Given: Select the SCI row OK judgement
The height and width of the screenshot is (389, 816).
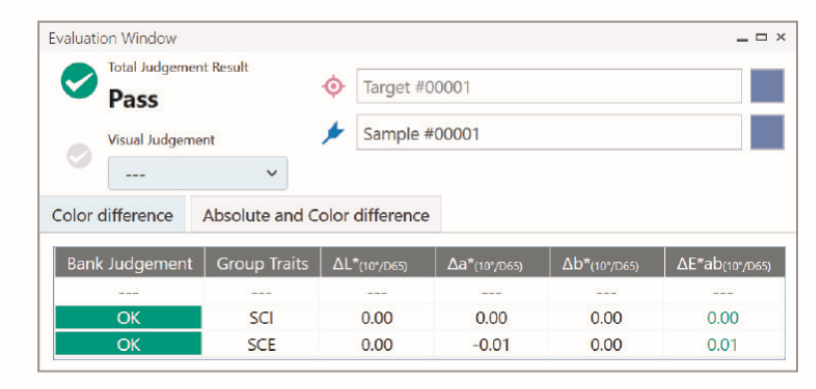Looking at the screenshot, I should point(129,318).
